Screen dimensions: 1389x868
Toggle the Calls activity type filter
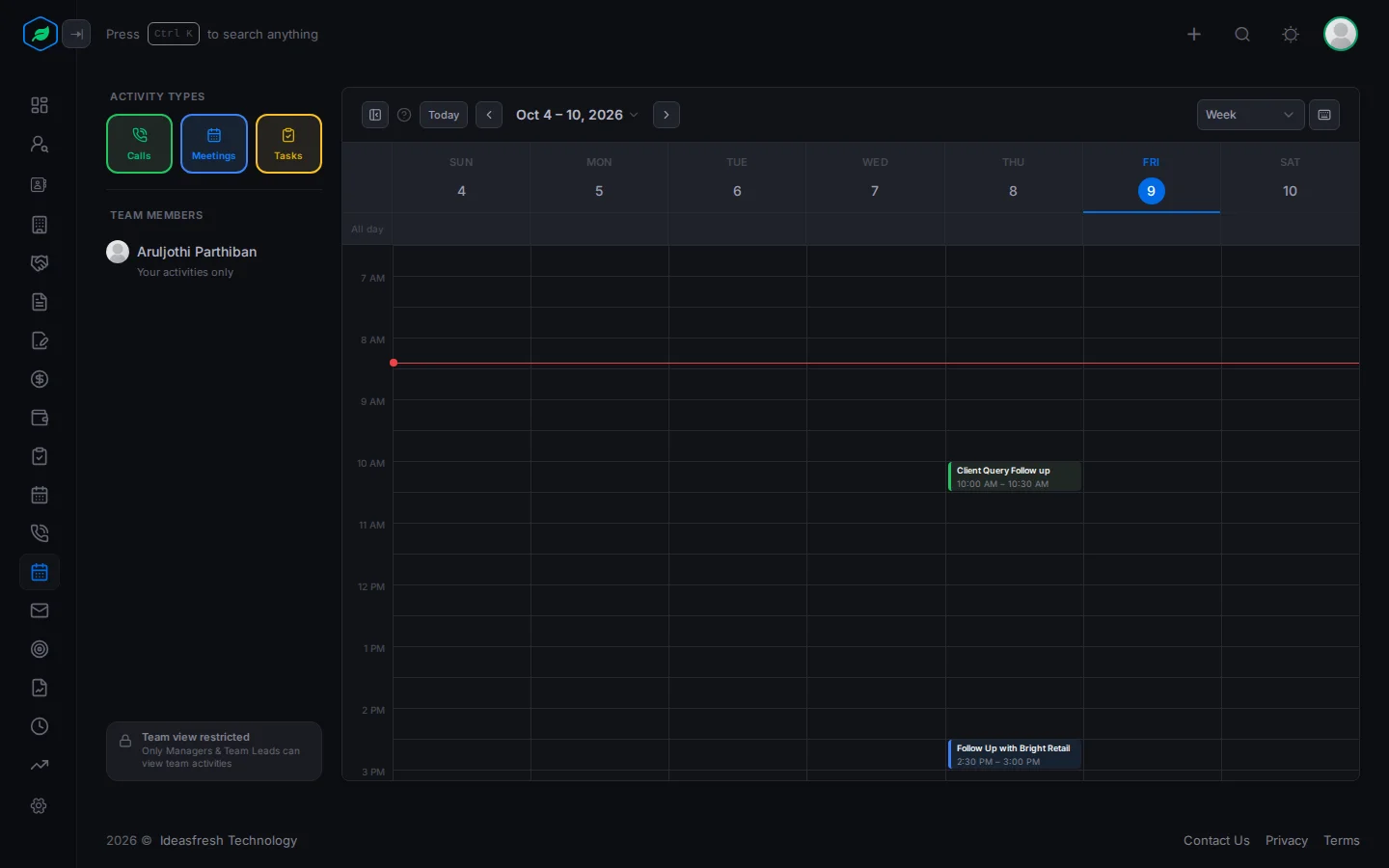(139, 144)
